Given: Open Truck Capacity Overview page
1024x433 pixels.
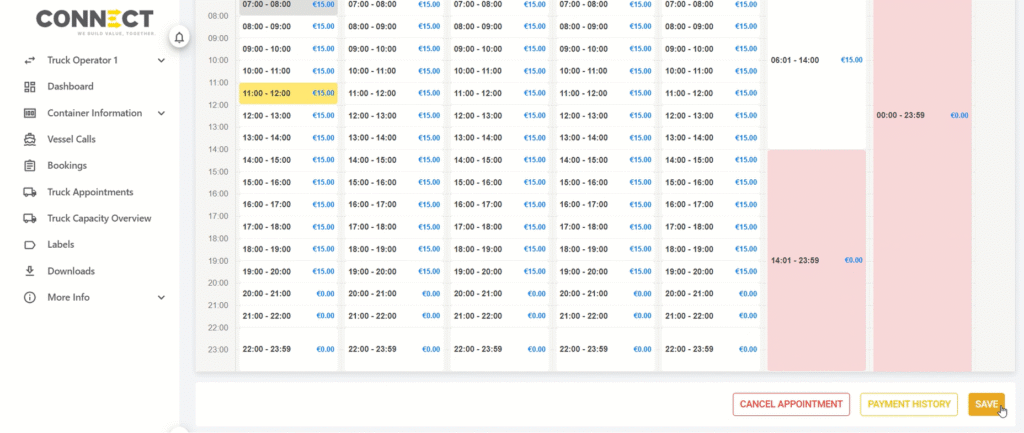Looking at the screenshot, I should point(99,218).
